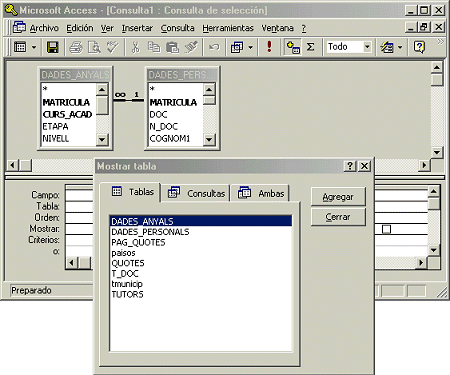Select TUTORS in the table list

(x=201, y=294)
